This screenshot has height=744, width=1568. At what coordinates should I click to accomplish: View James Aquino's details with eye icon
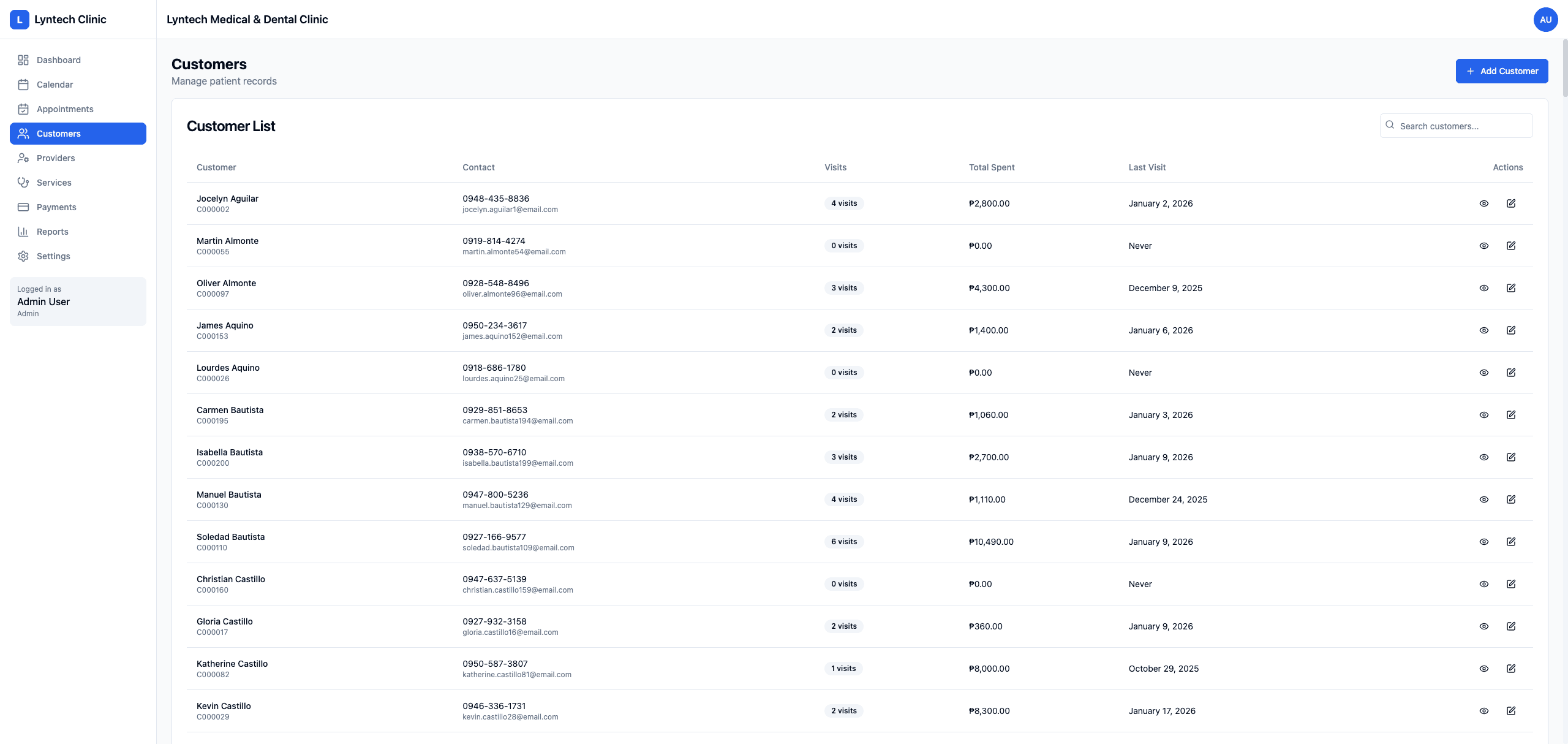[x=1484, y=330]
